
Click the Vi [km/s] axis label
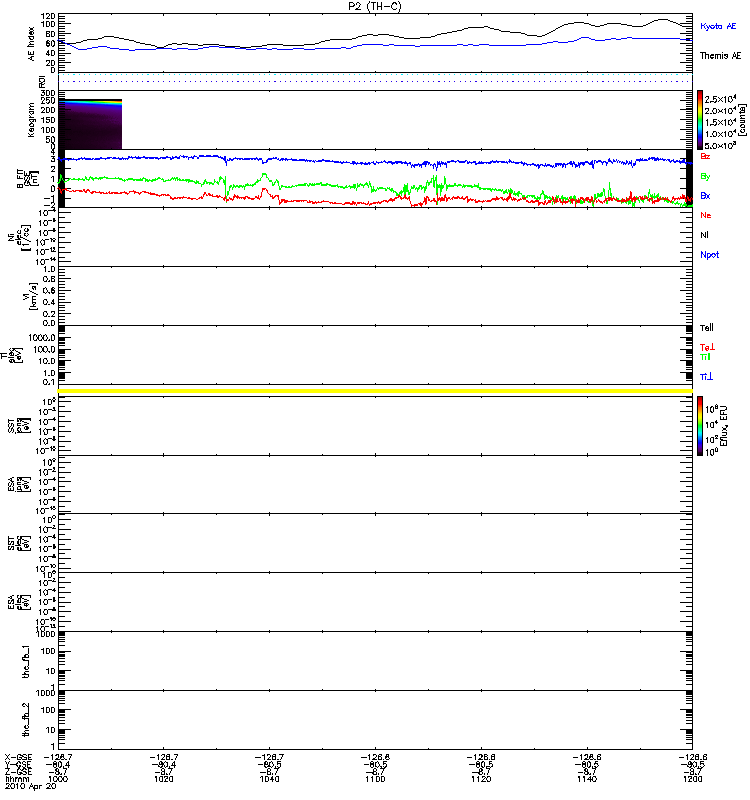coord(30,296)
